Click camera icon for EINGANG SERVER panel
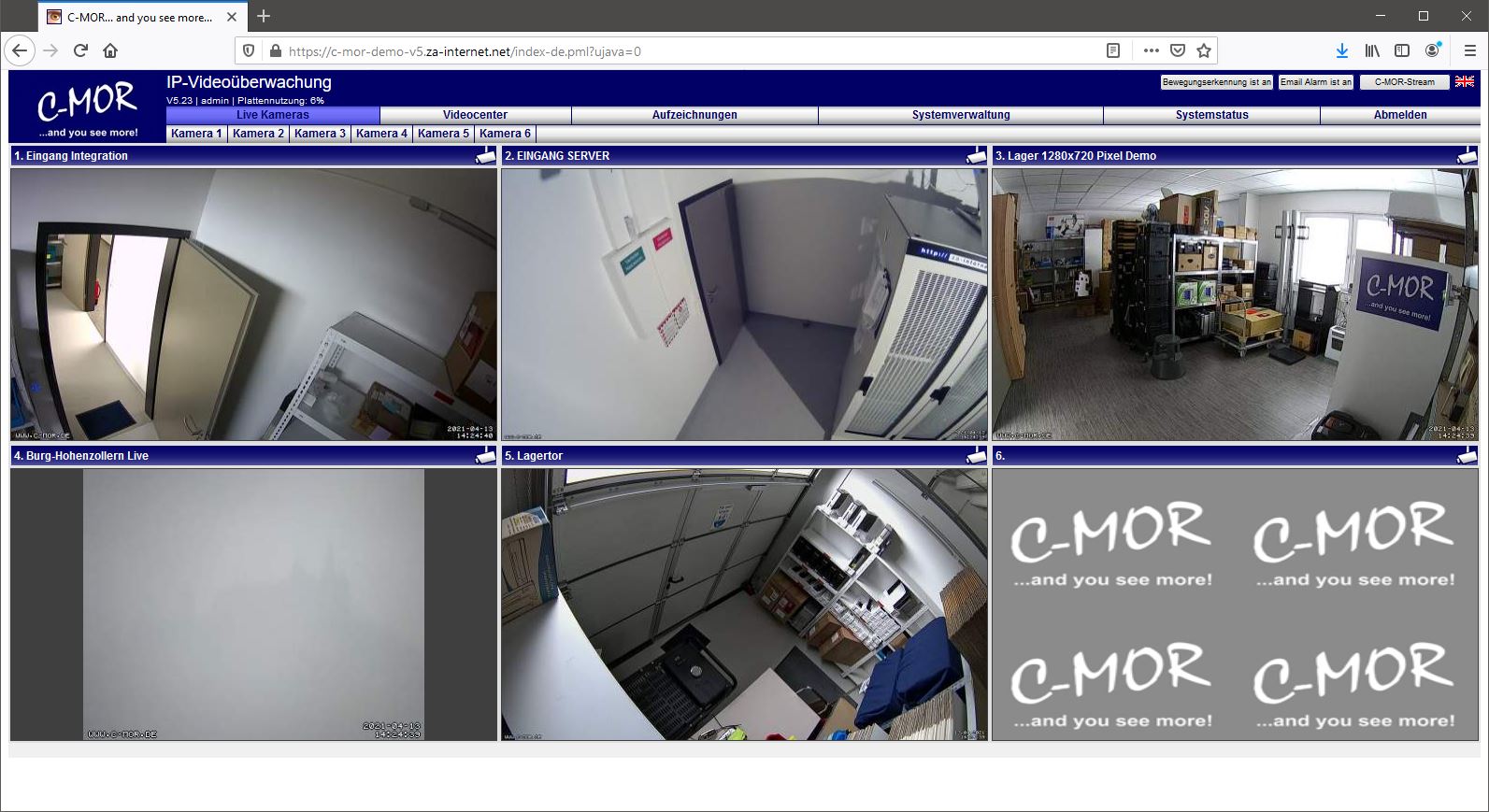This screenshot has width=1489, height=812. (x=976, y=155)
